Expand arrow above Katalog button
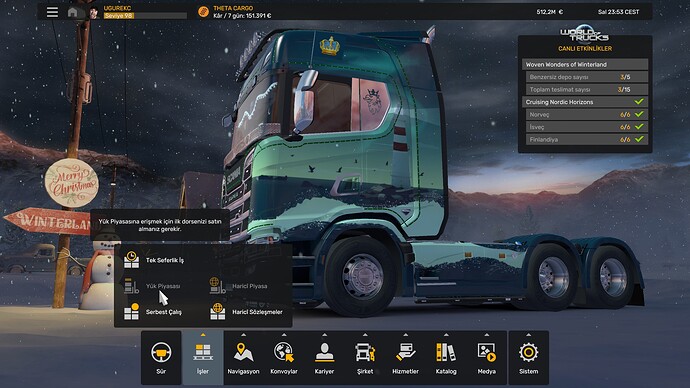This screenshot has height=388, width=690. [x=446, y=335]
